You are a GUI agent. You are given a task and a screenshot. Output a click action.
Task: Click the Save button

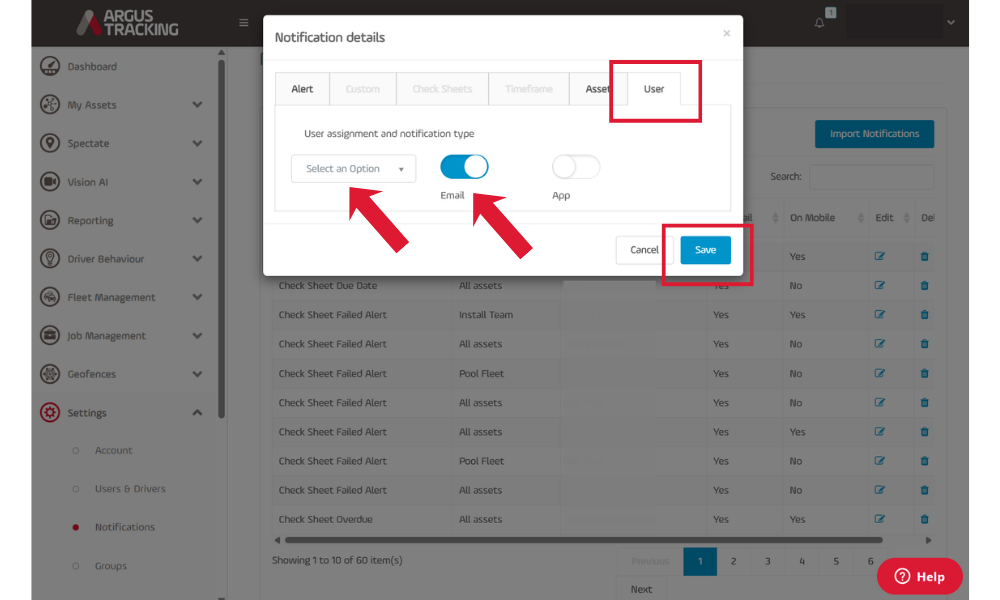(x=705, y=250)
